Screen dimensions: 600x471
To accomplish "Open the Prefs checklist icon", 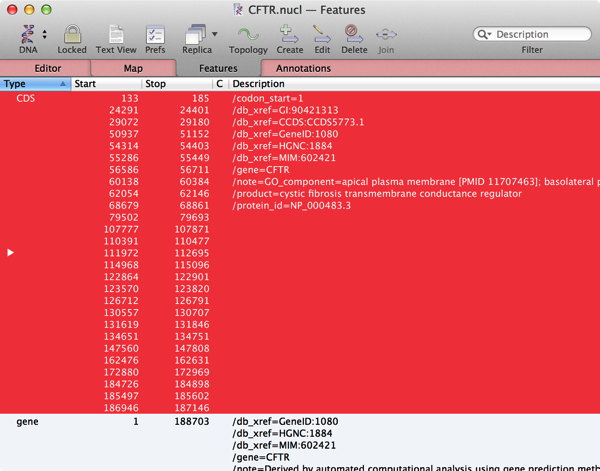I will (155, 34).
